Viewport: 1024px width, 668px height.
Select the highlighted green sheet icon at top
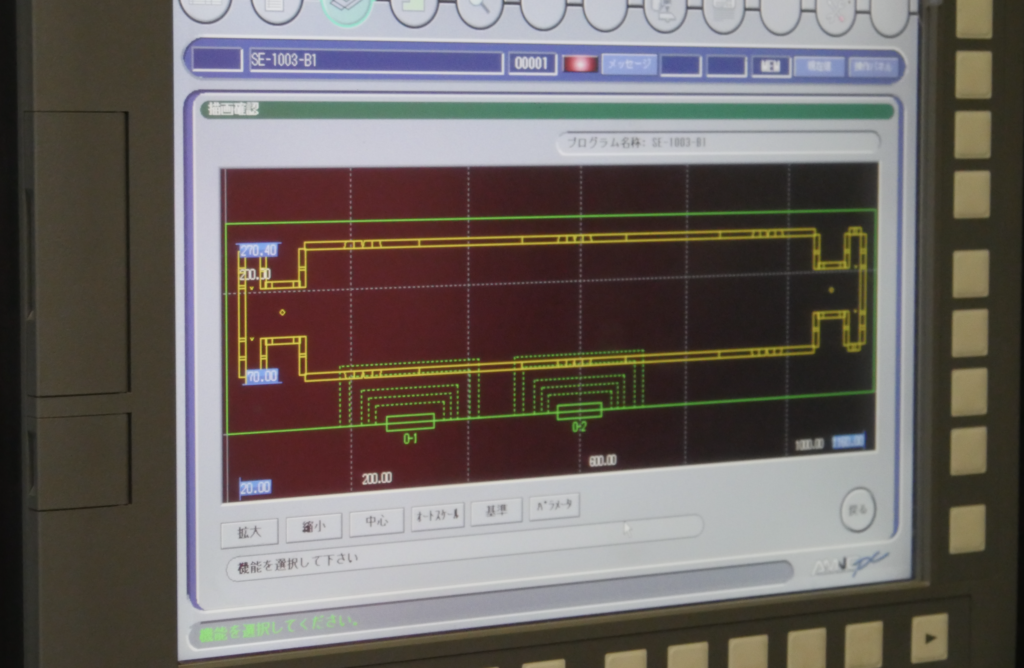tap(347, 10)
